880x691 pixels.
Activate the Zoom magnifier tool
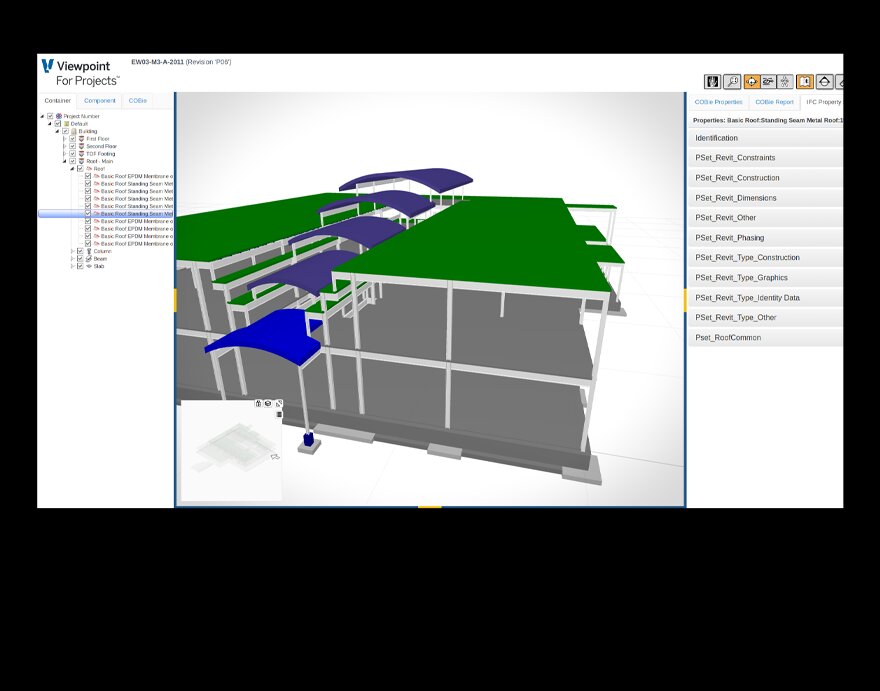click(731, 81)
